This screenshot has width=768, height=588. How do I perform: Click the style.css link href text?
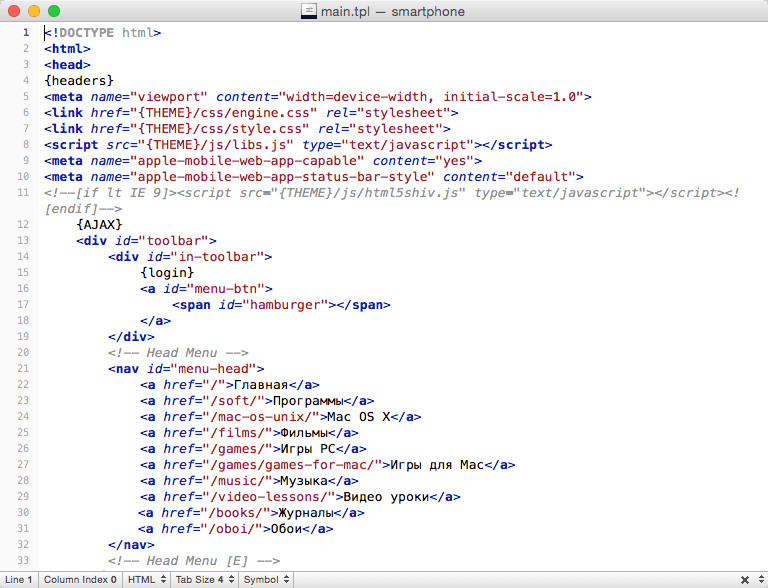pos(219,129)
